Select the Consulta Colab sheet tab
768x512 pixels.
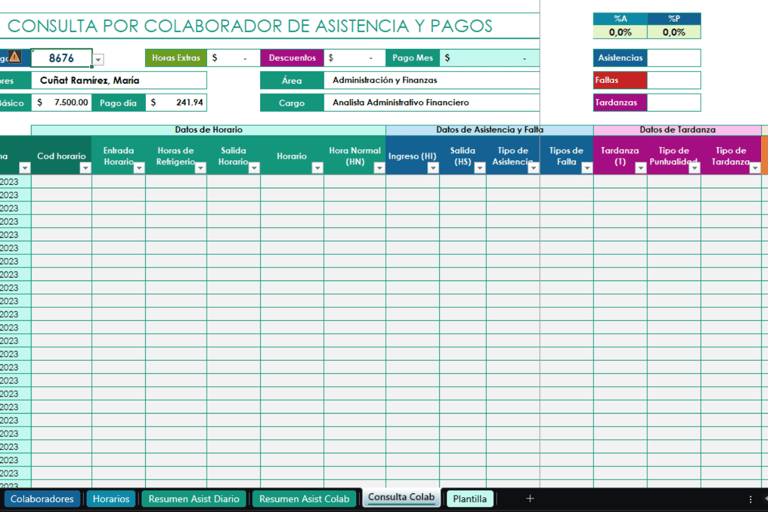pyautogui.click(x=401, y=497)
